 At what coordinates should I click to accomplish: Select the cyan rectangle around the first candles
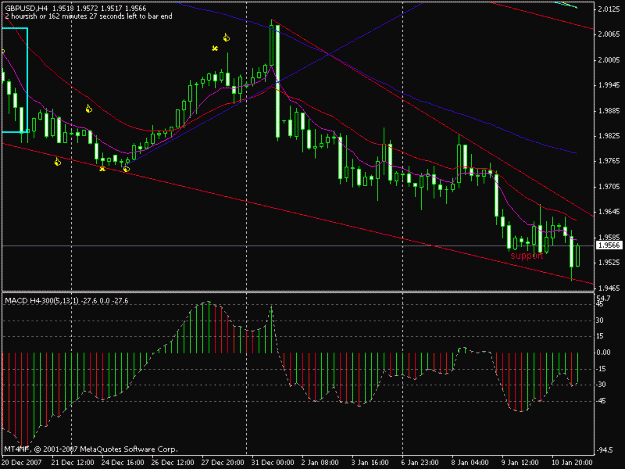coord(15,80)
